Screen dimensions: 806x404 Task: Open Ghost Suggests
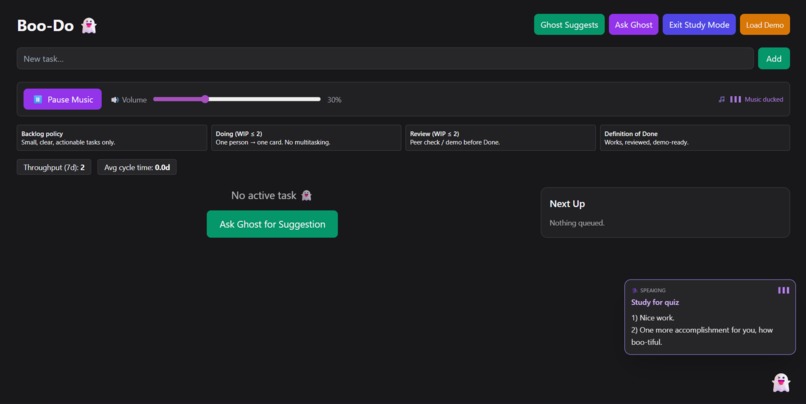point(569,25)
